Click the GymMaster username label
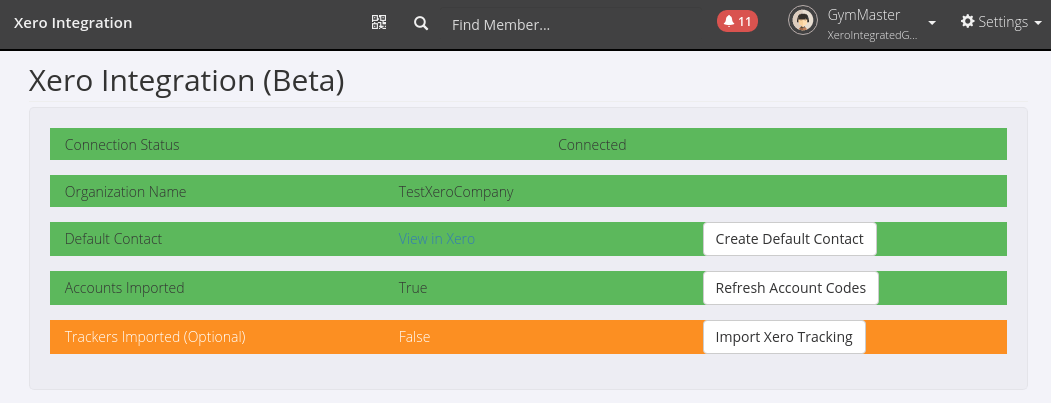The height and width of the screenshot is (403, 1051). coord(864,15)
